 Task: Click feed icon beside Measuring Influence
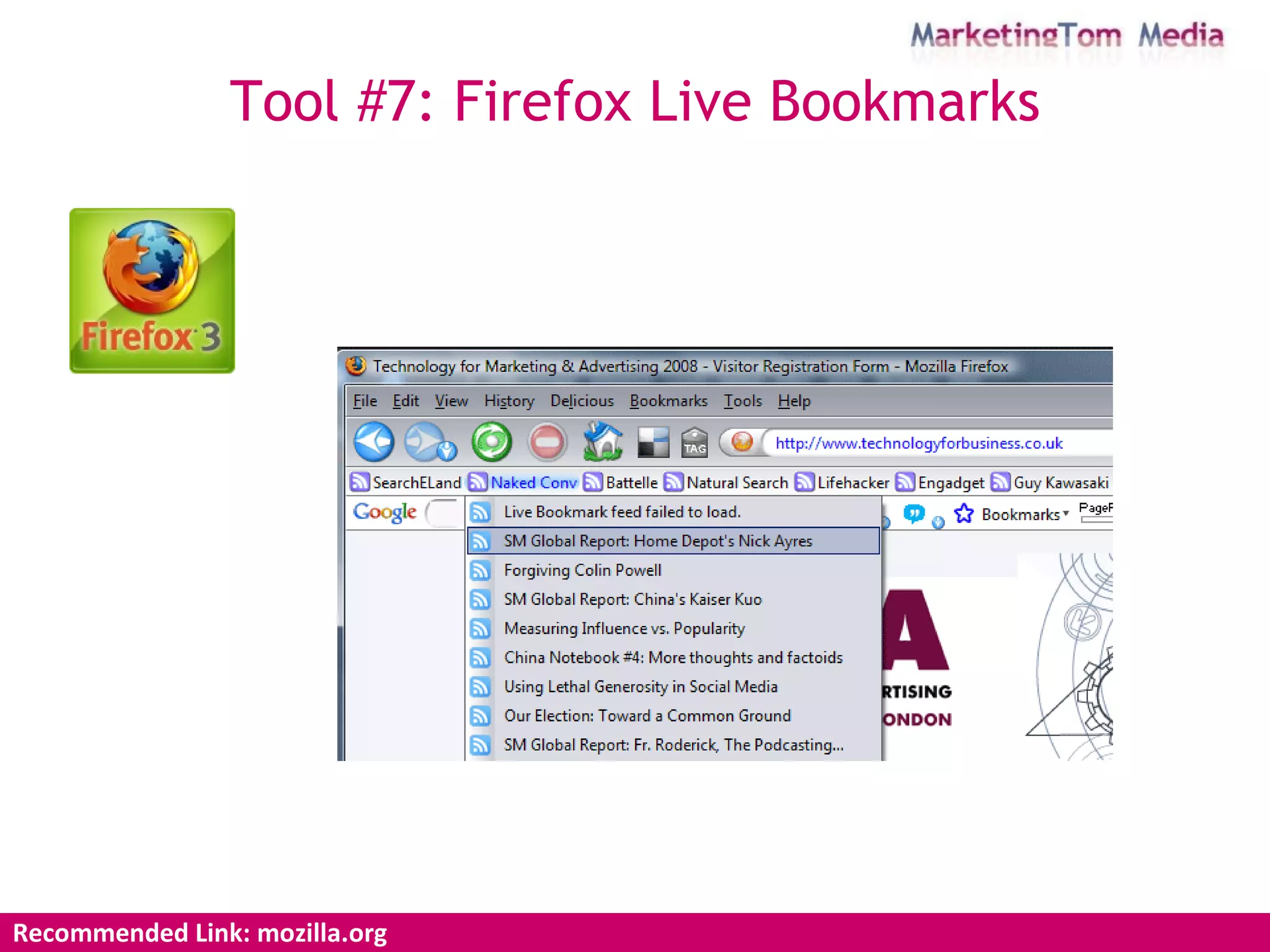coord(481,628)
